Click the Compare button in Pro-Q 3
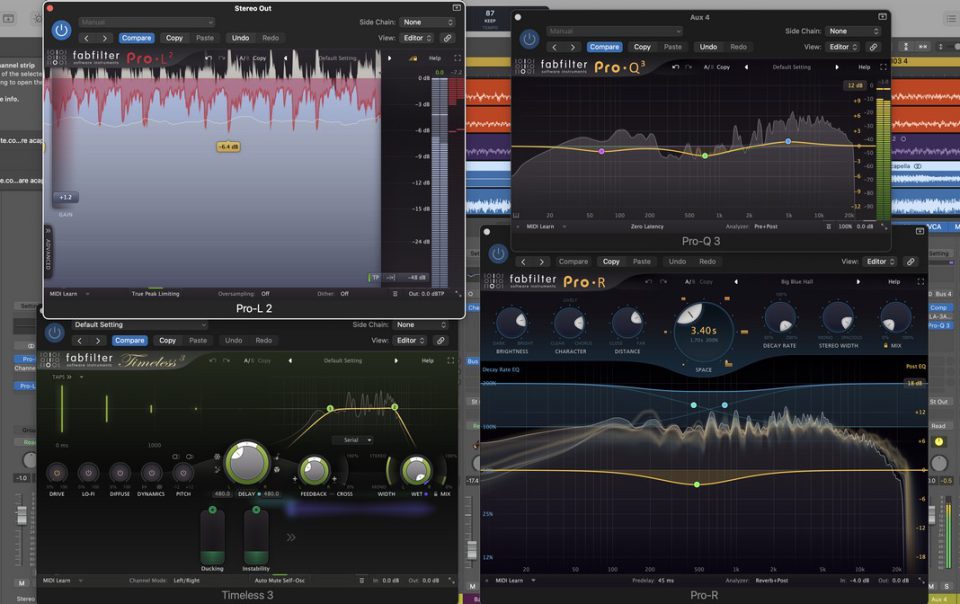The image size is (960, 604). [x=604, y=47]
